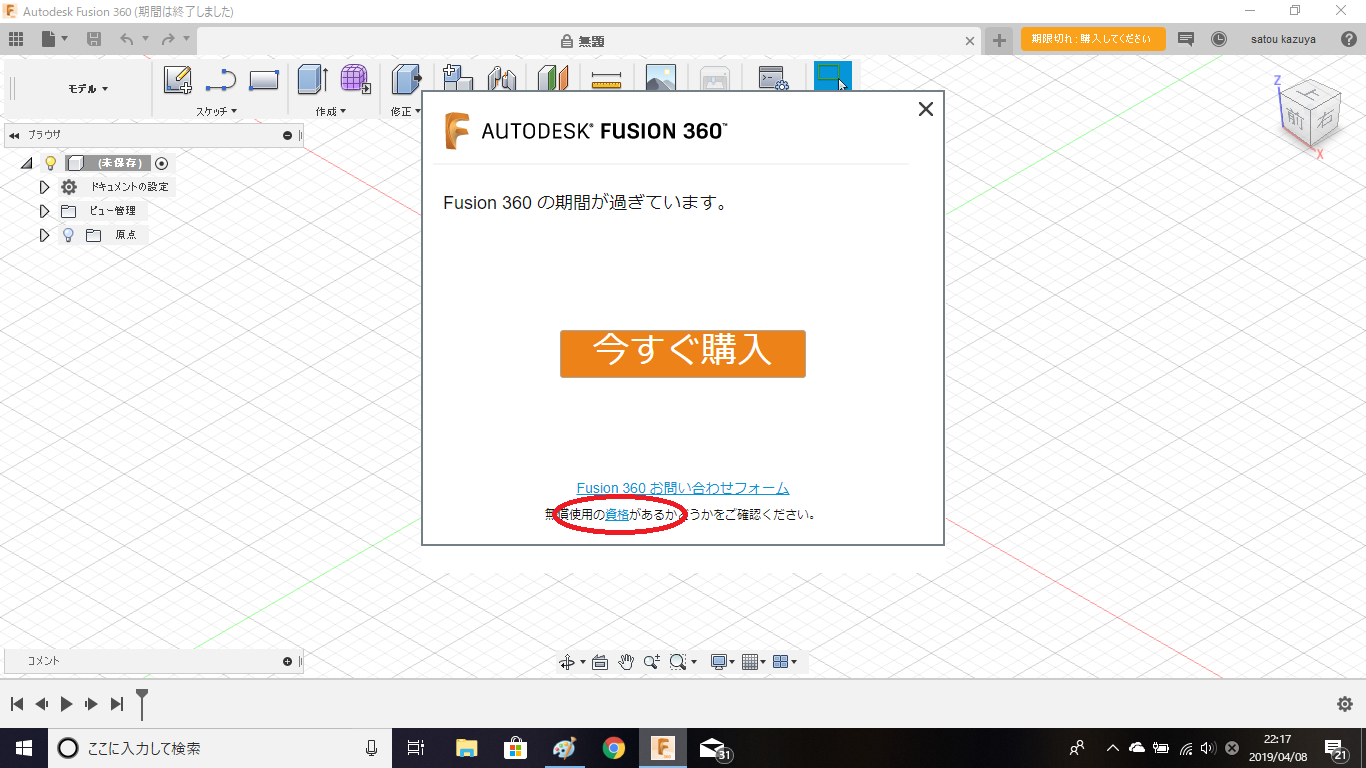Add a new design tab
Screen dimensions: 1366x768
[999, 40]
